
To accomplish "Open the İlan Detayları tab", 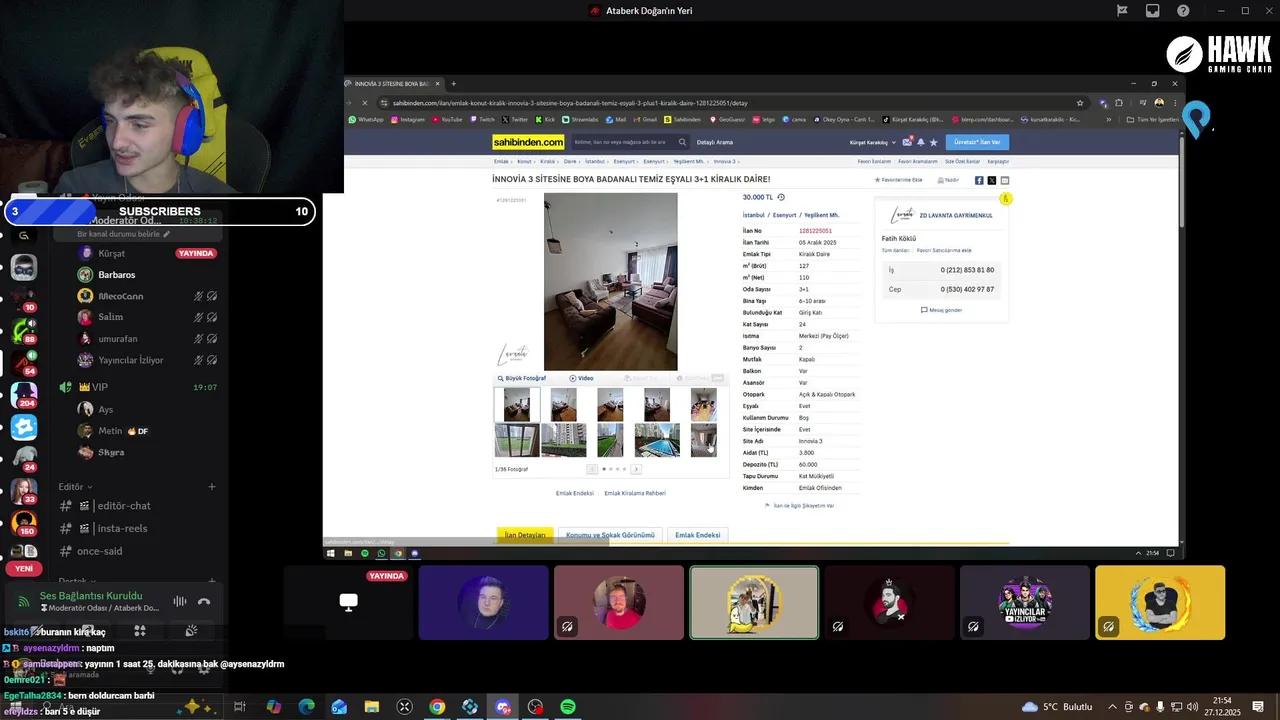I will pyautogui.click(x=525, y=535).
